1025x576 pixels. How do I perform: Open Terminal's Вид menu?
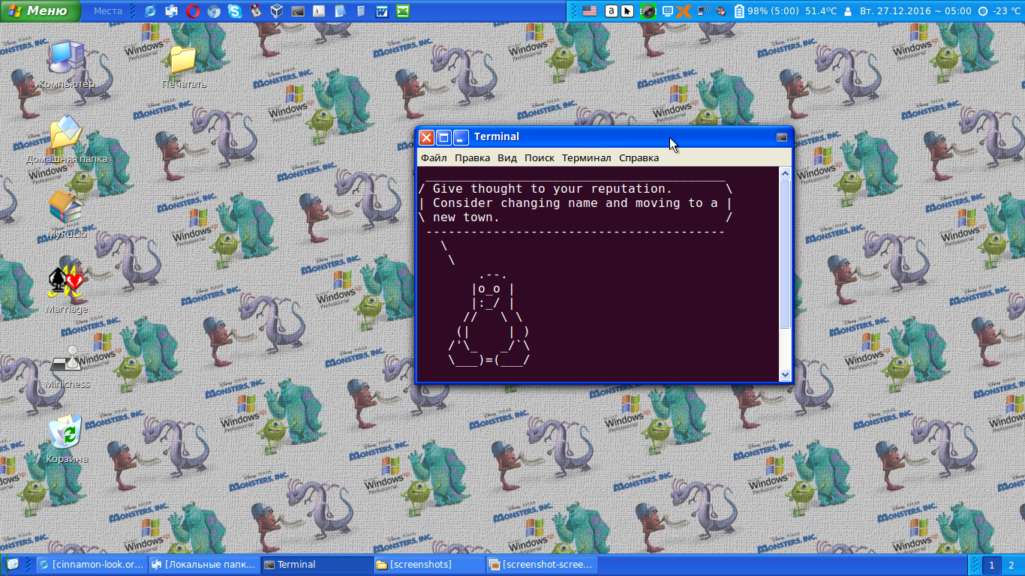[x=507, y=158]
